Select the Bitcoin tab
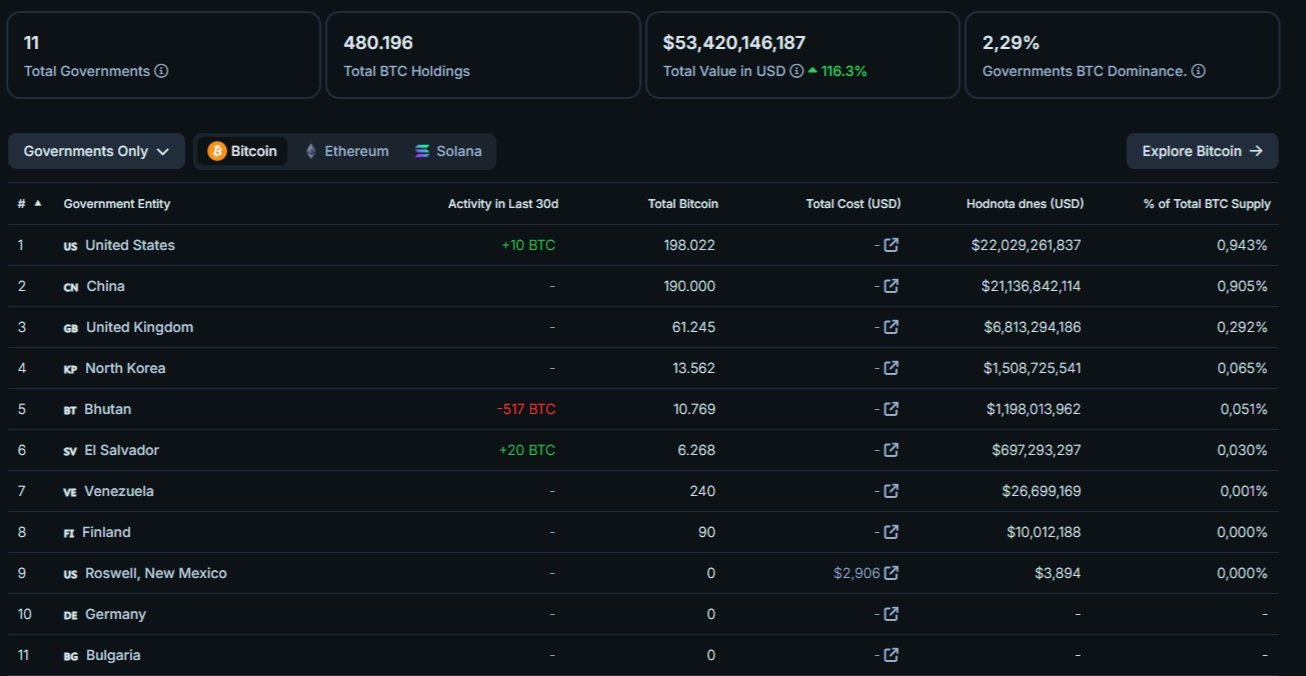The height and width of the screenshot is (676, 1306). 243,151
